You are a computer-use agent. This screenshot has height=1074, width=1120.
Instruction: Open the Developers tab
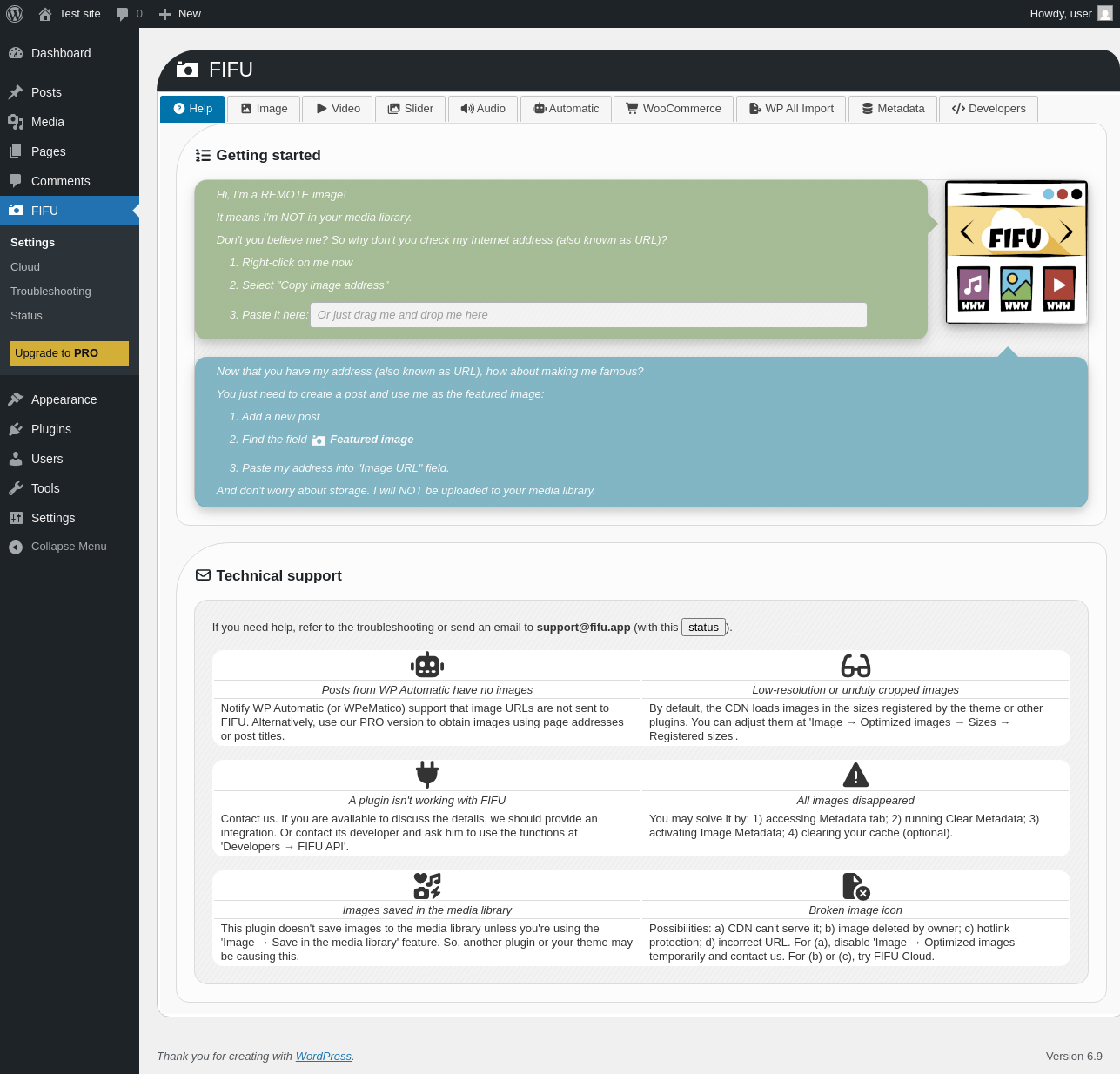pyautogui.click(x=989, y=109)
